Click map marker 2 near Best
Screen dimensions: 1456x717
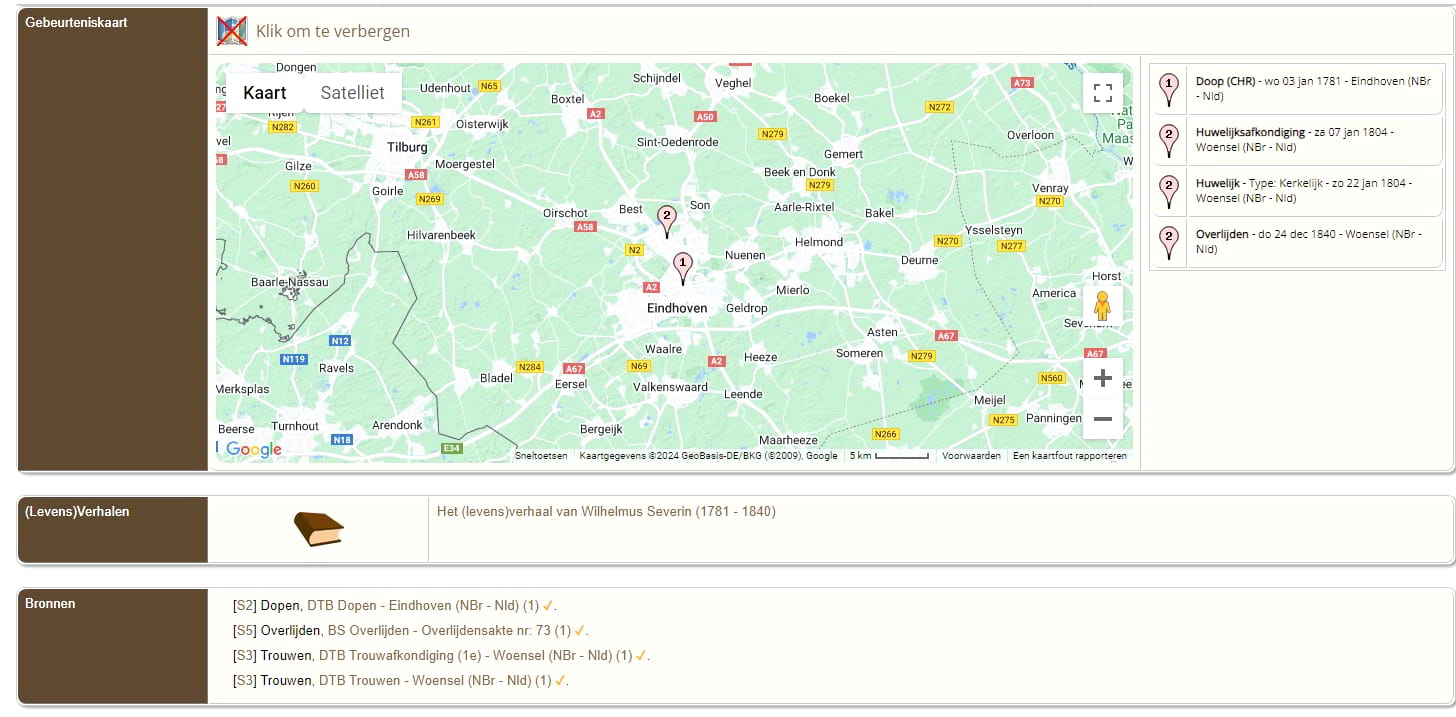point(666,219)
